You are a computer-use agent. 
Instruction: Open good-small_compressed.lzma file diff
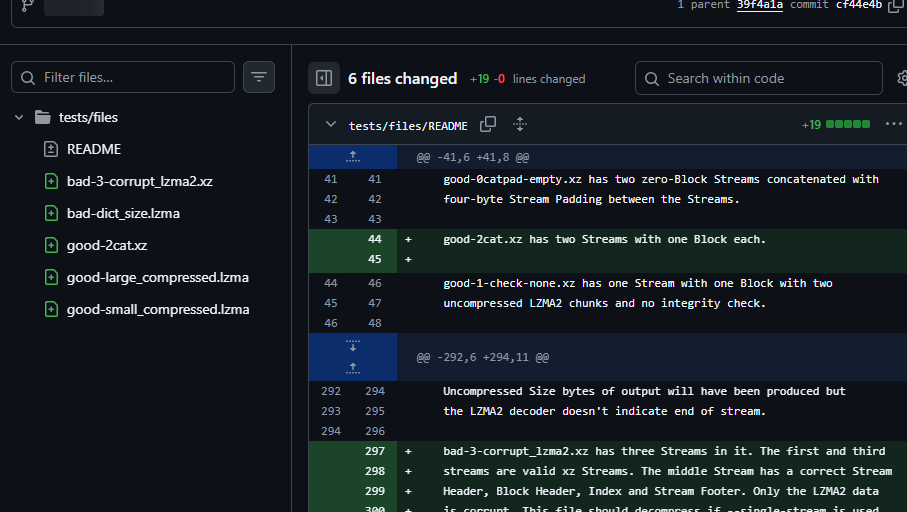pos(157,309)
